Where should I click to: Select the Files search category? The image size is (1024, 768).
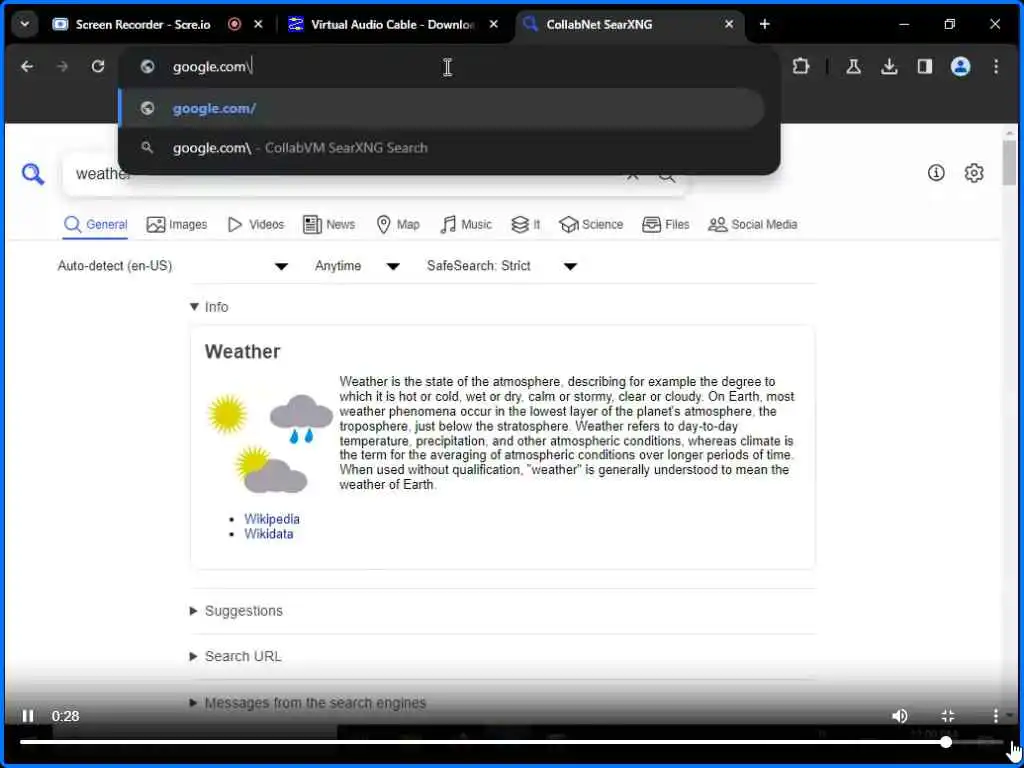tap(665, 225)
